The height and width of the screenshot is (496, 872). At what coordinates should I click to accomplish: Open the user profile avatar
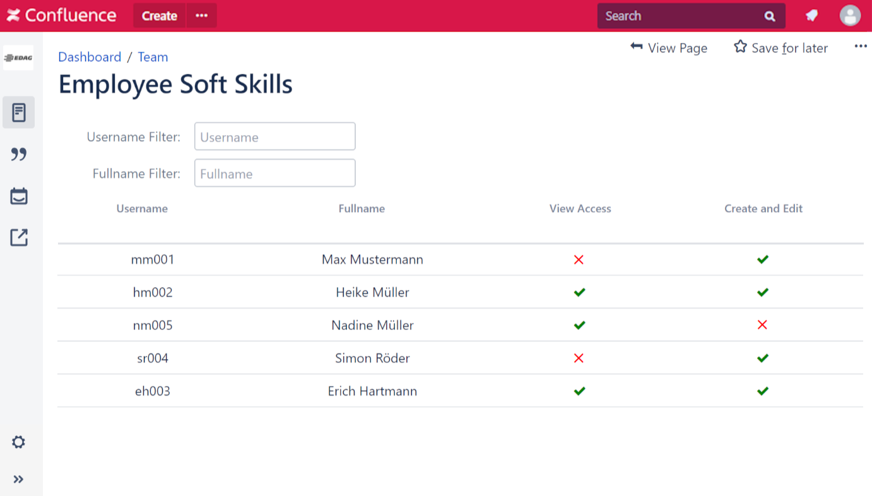point(850,16)
